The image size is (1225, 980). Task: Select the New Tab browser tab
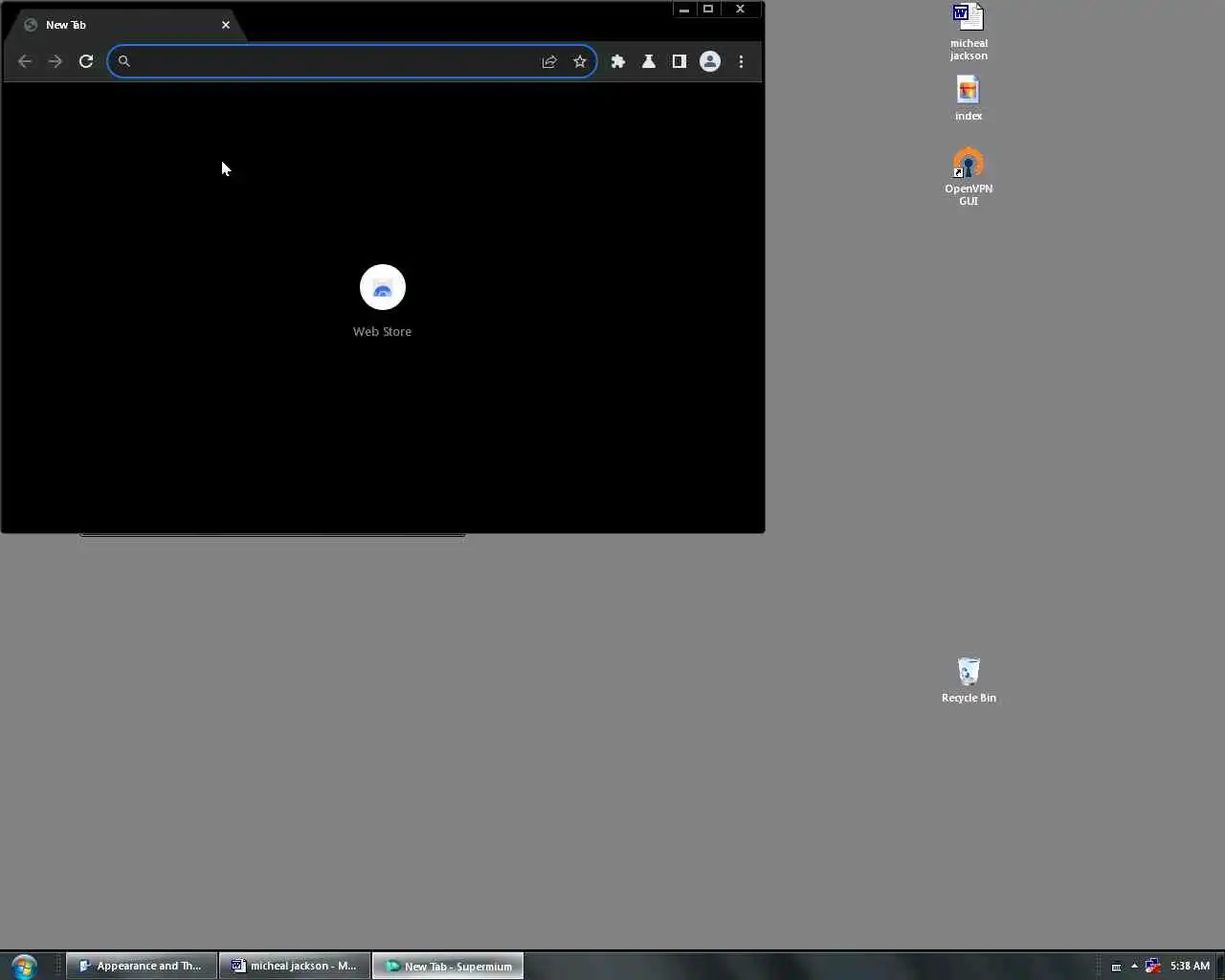pos(124,25)
